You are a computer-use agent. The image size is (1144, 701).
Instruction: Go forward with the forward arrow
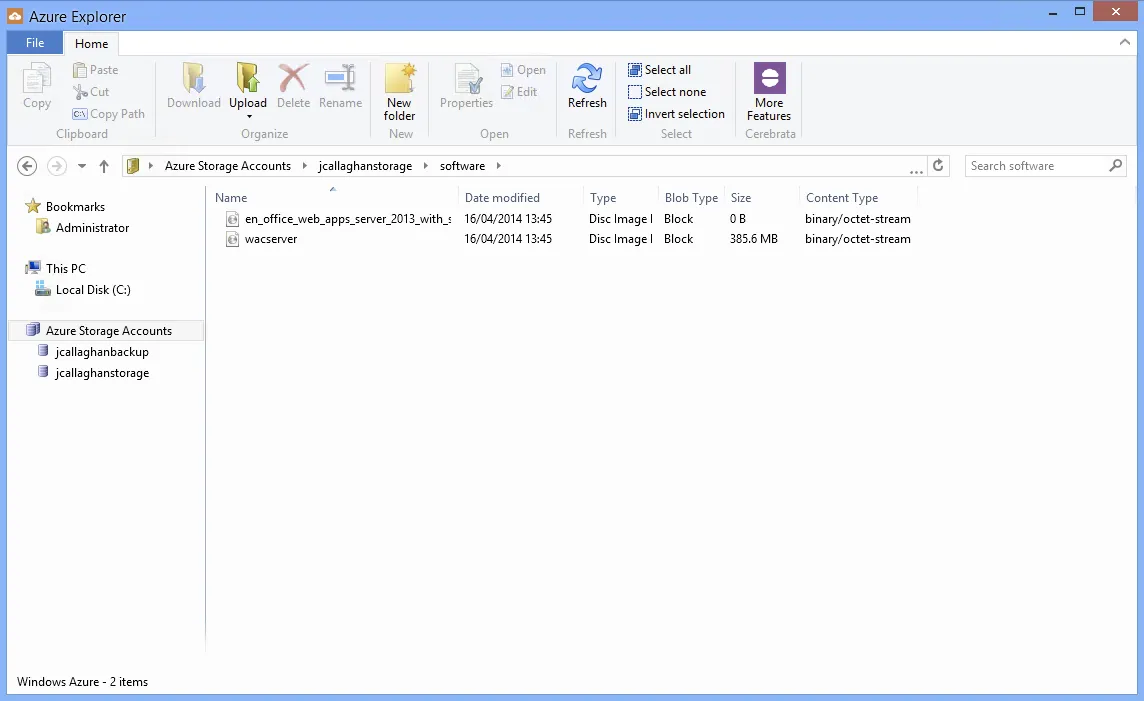click(x=56, y=166)
